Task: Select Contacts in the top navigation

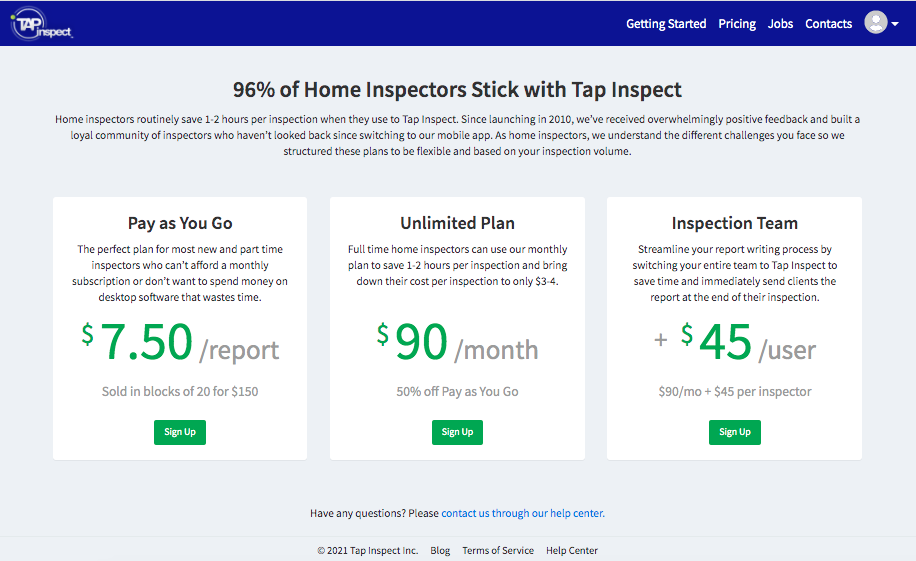Action: coord(828,24)
